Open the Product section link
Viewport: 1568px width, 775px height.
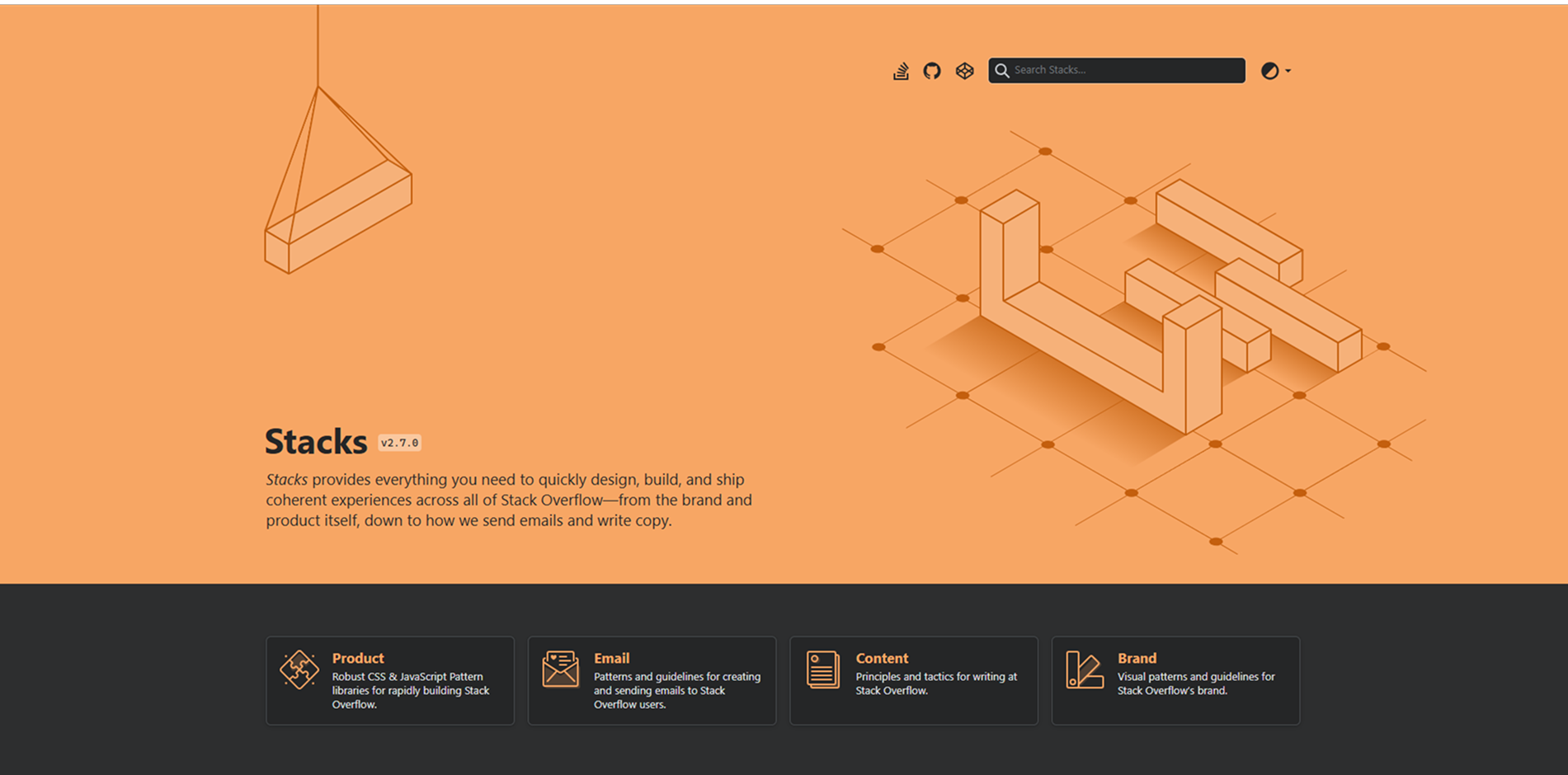coord(358,658)
